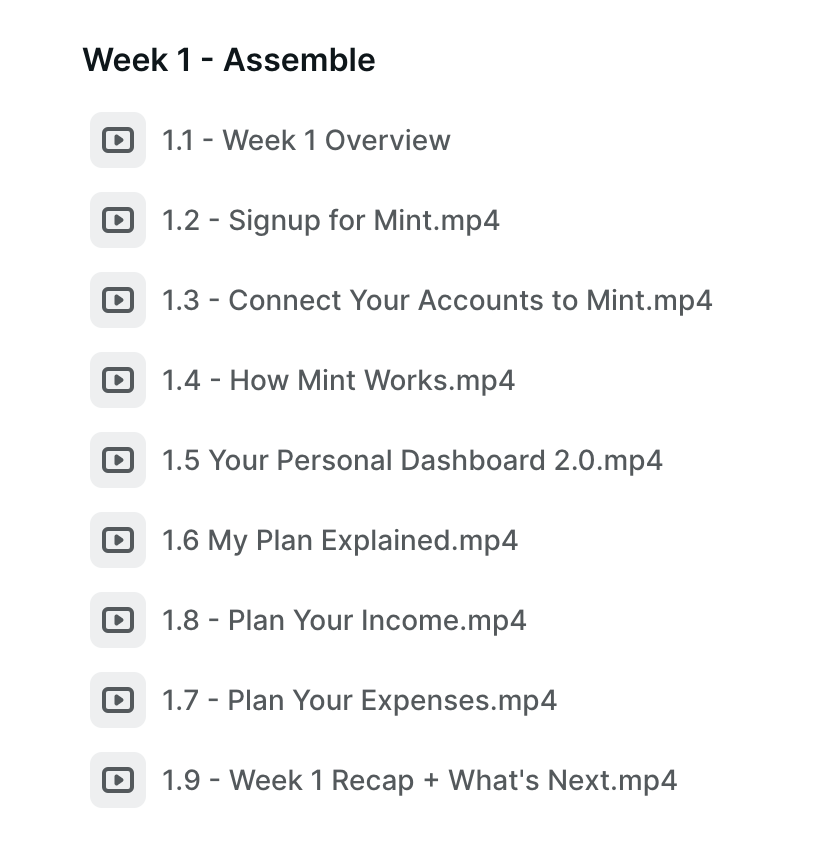Select the video icon for Plan Your Income

[x=118, y=620]
